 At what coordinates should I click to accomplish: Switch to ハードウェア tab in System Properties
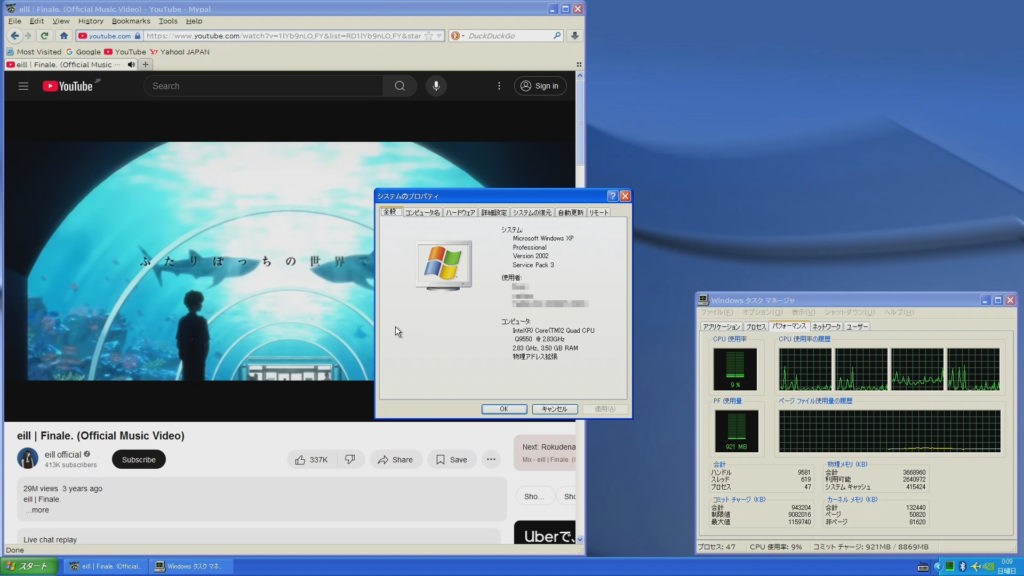460,213
